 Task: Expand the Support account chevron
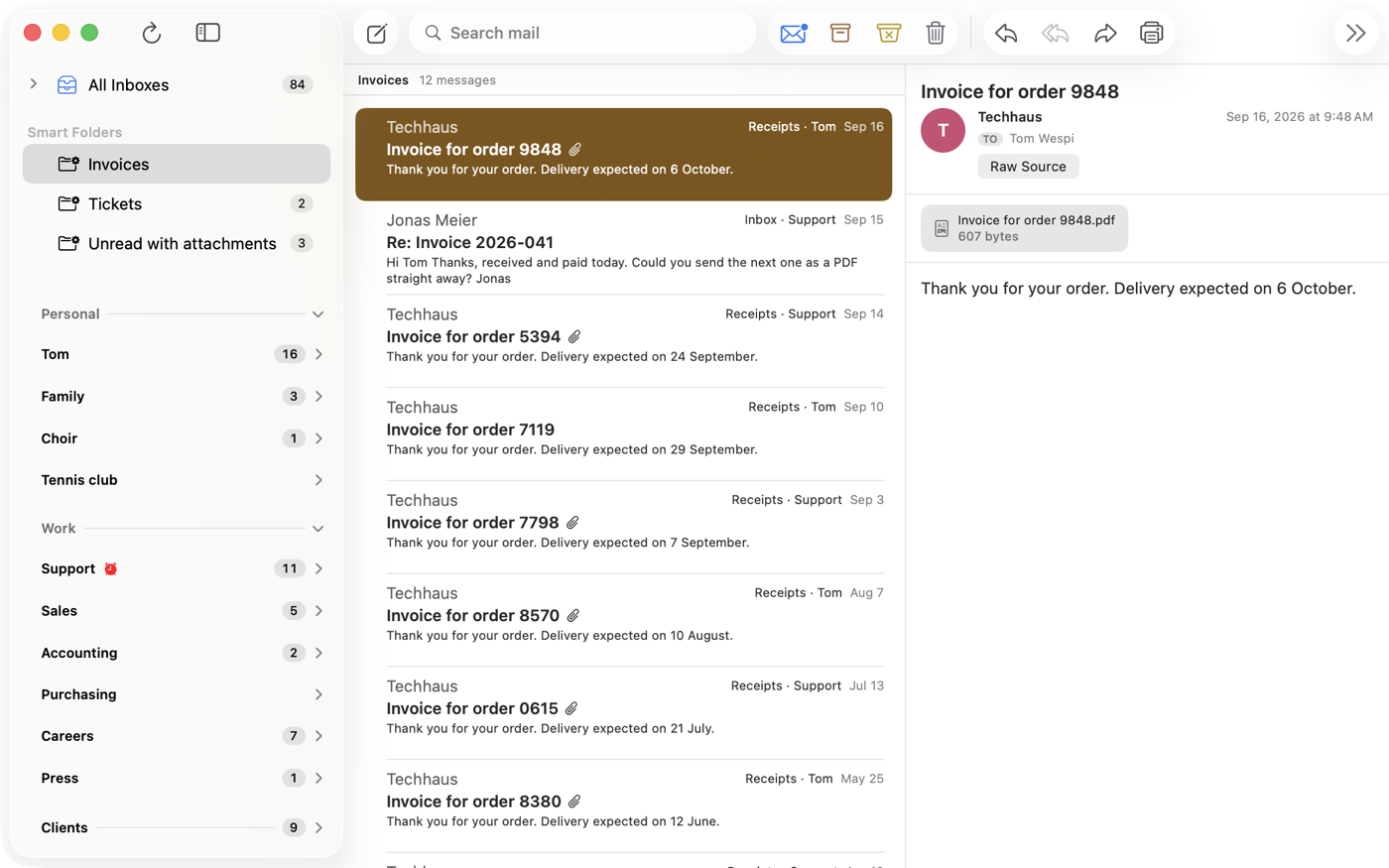coord(318,568)
